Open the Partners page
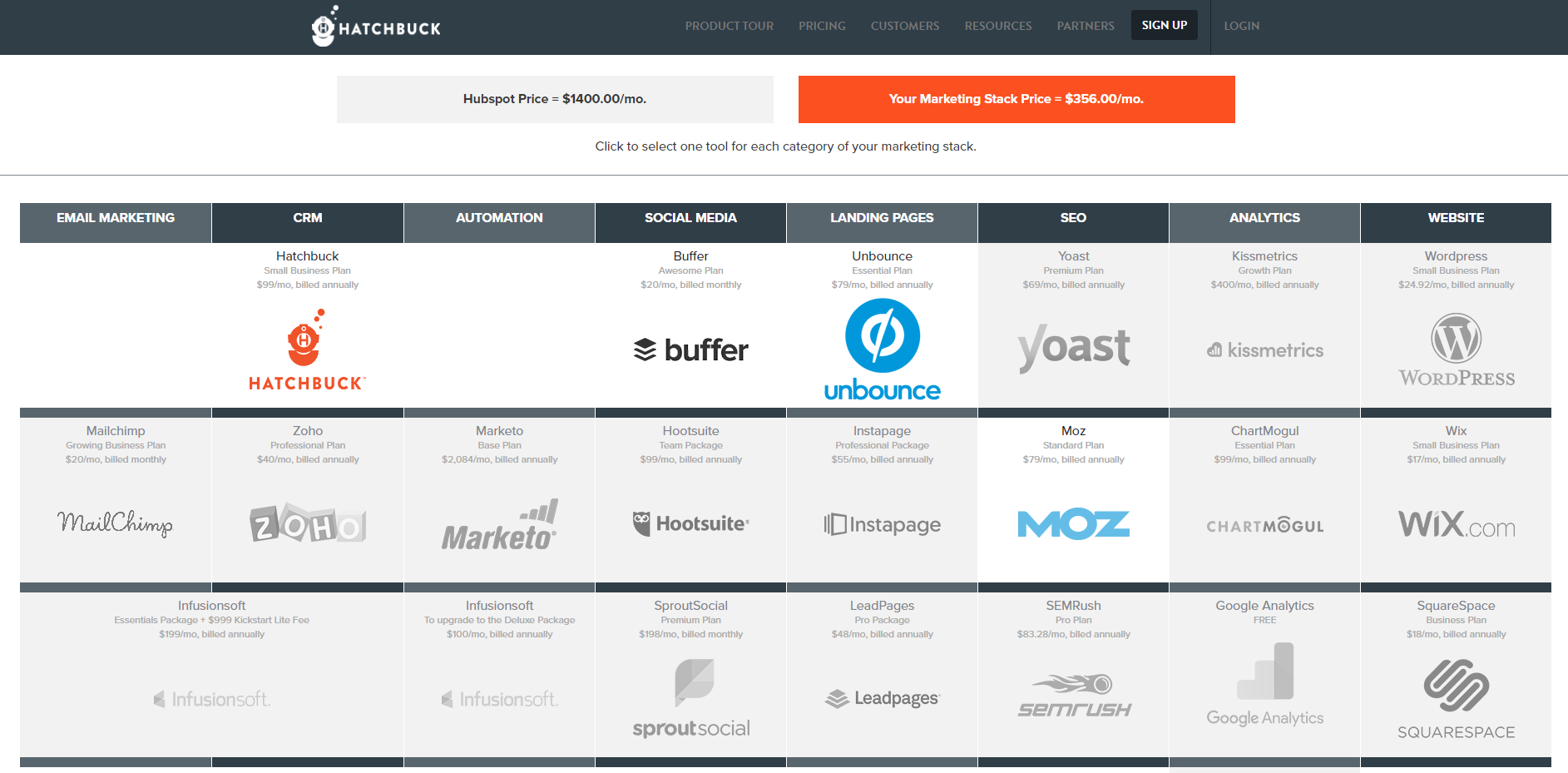 point(1086,26)
